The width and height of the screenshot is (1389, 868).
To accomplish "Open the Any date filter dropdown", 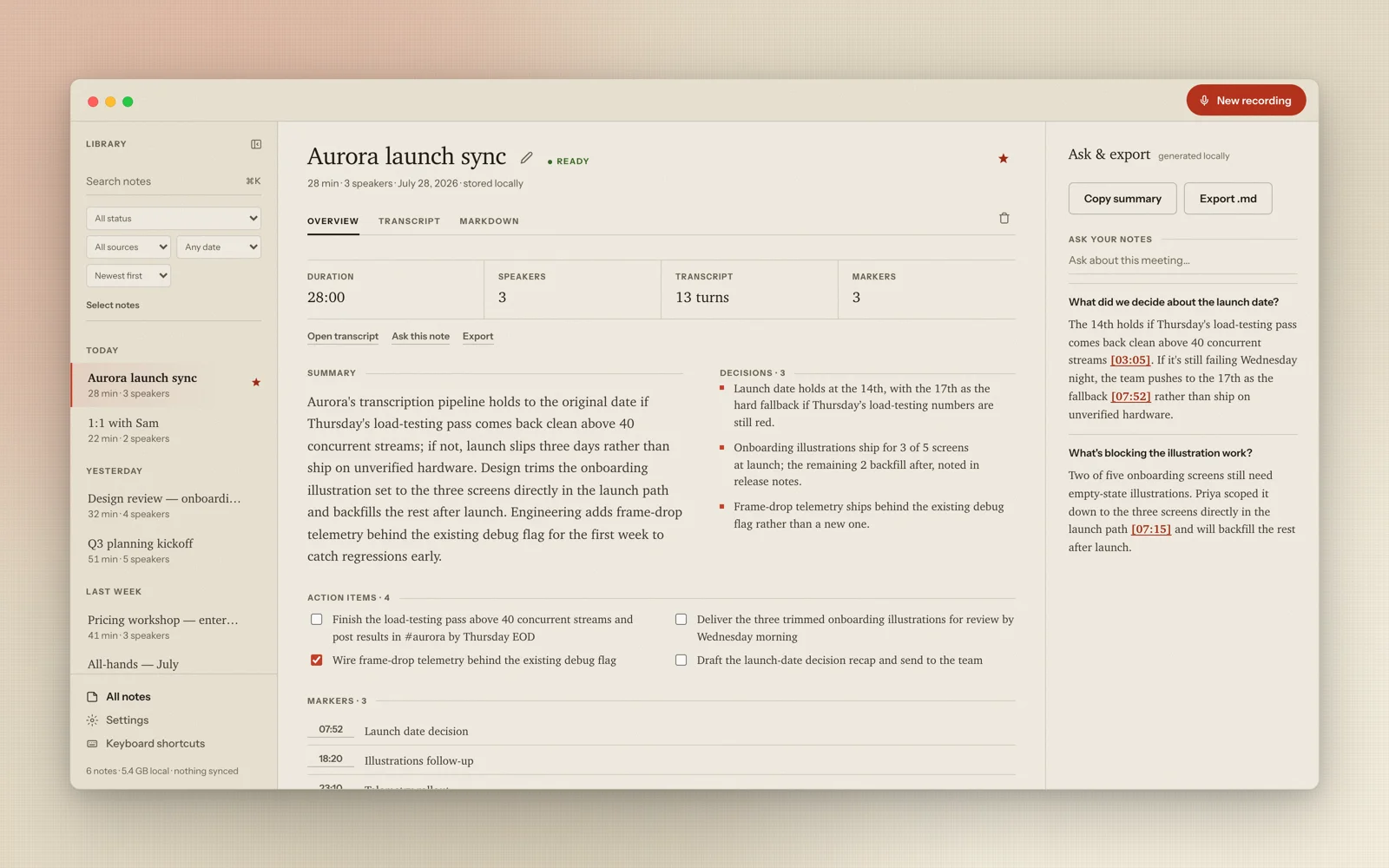I will click(219, 247).
